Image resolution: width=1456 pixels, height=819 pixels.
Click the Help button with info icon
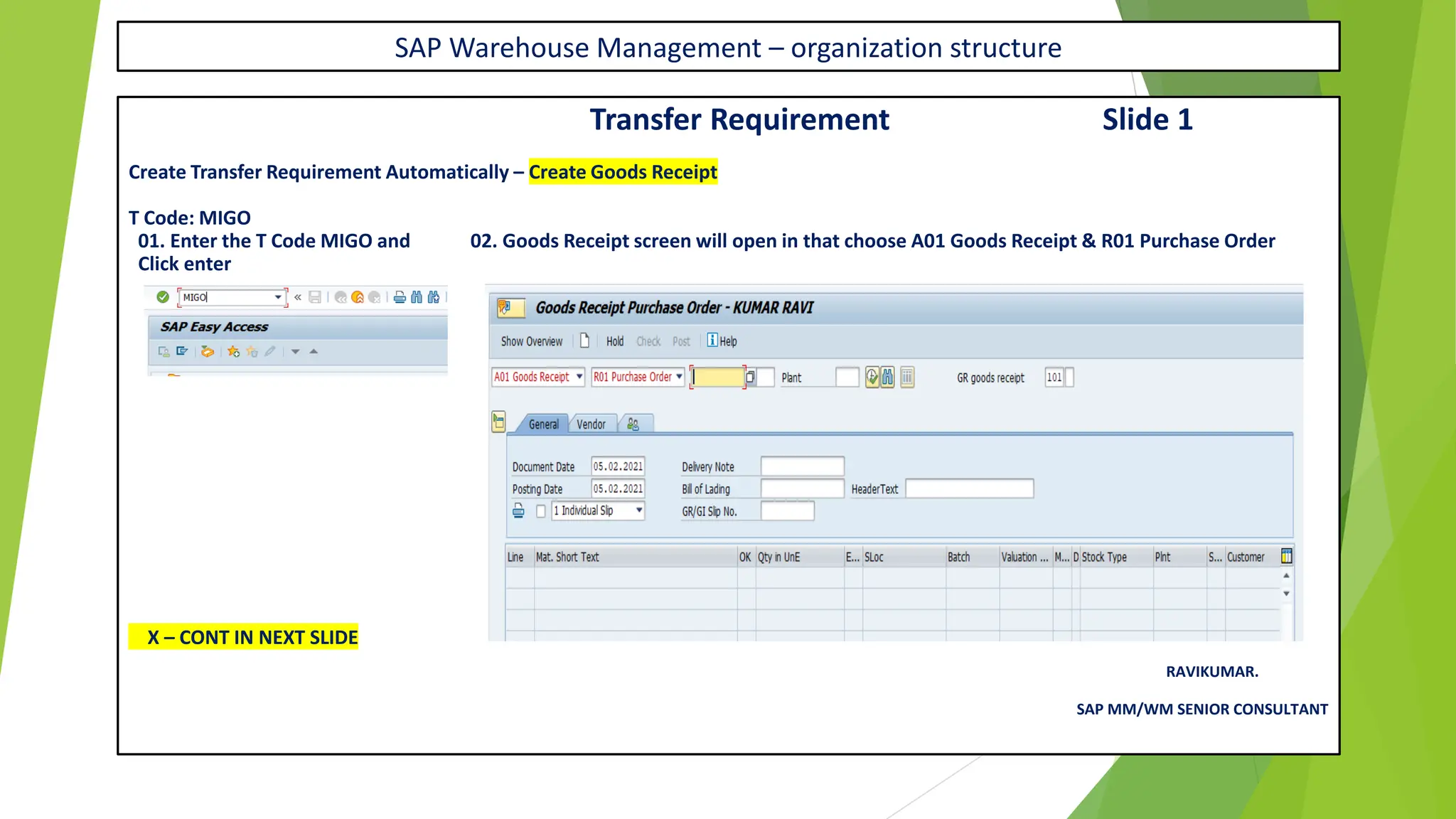[722, 341]
